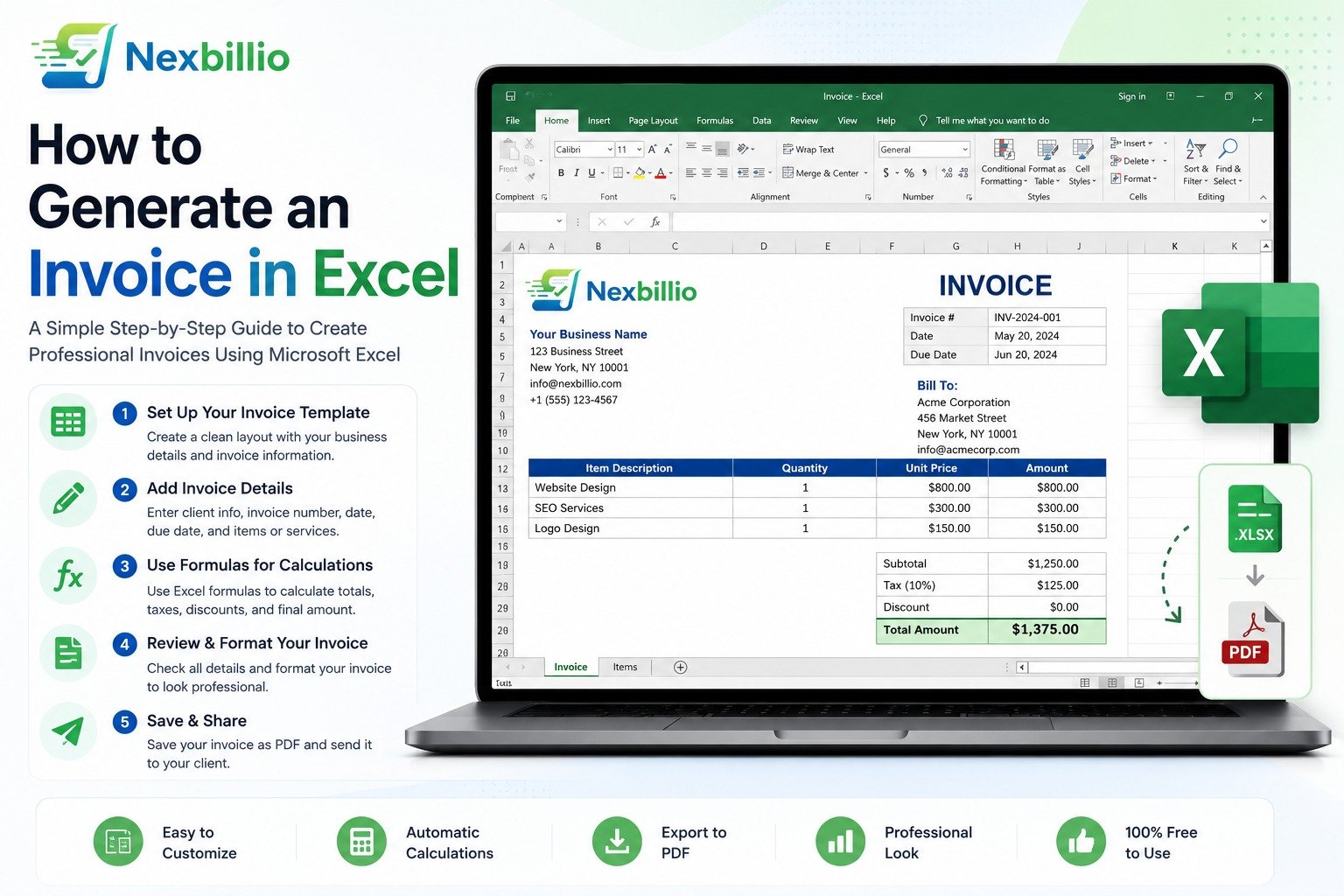
Task: Toggle Underline formatting
Action: (591, 173)
